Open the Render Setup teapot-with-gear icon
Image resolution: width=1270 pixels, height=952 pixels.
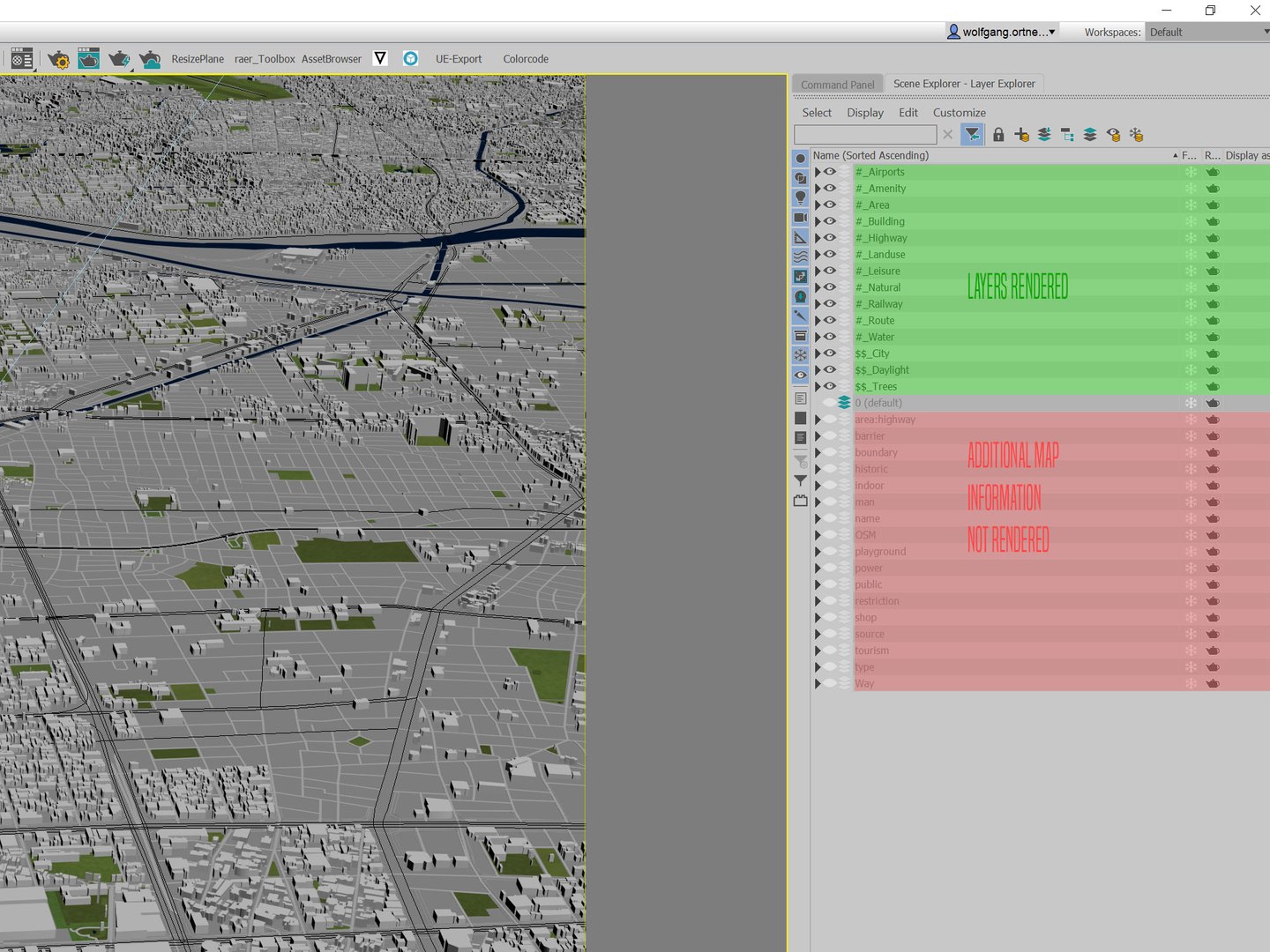click(58, 59)
